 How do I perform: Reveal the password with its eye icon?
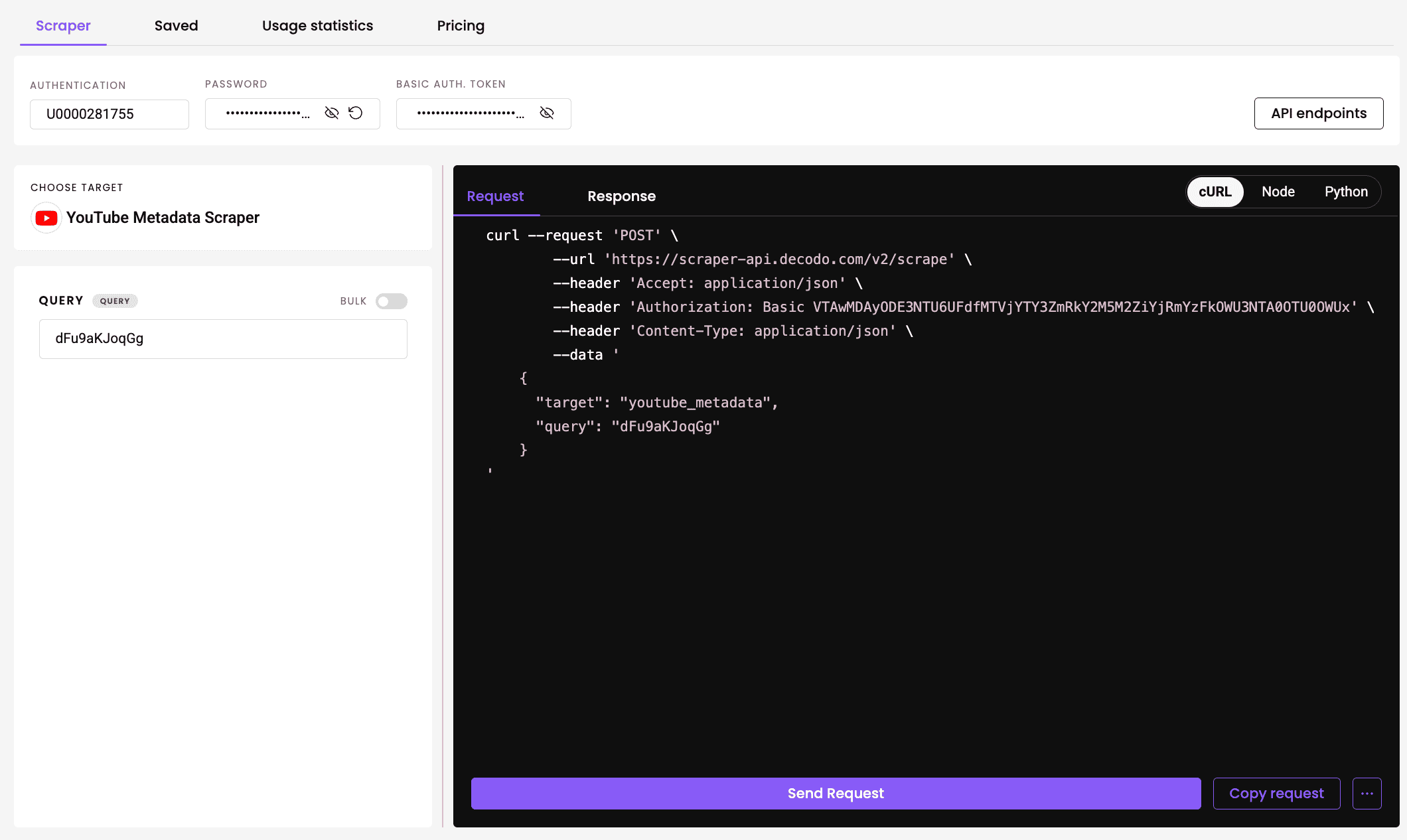pyautogui.click(x=332, y=113)
